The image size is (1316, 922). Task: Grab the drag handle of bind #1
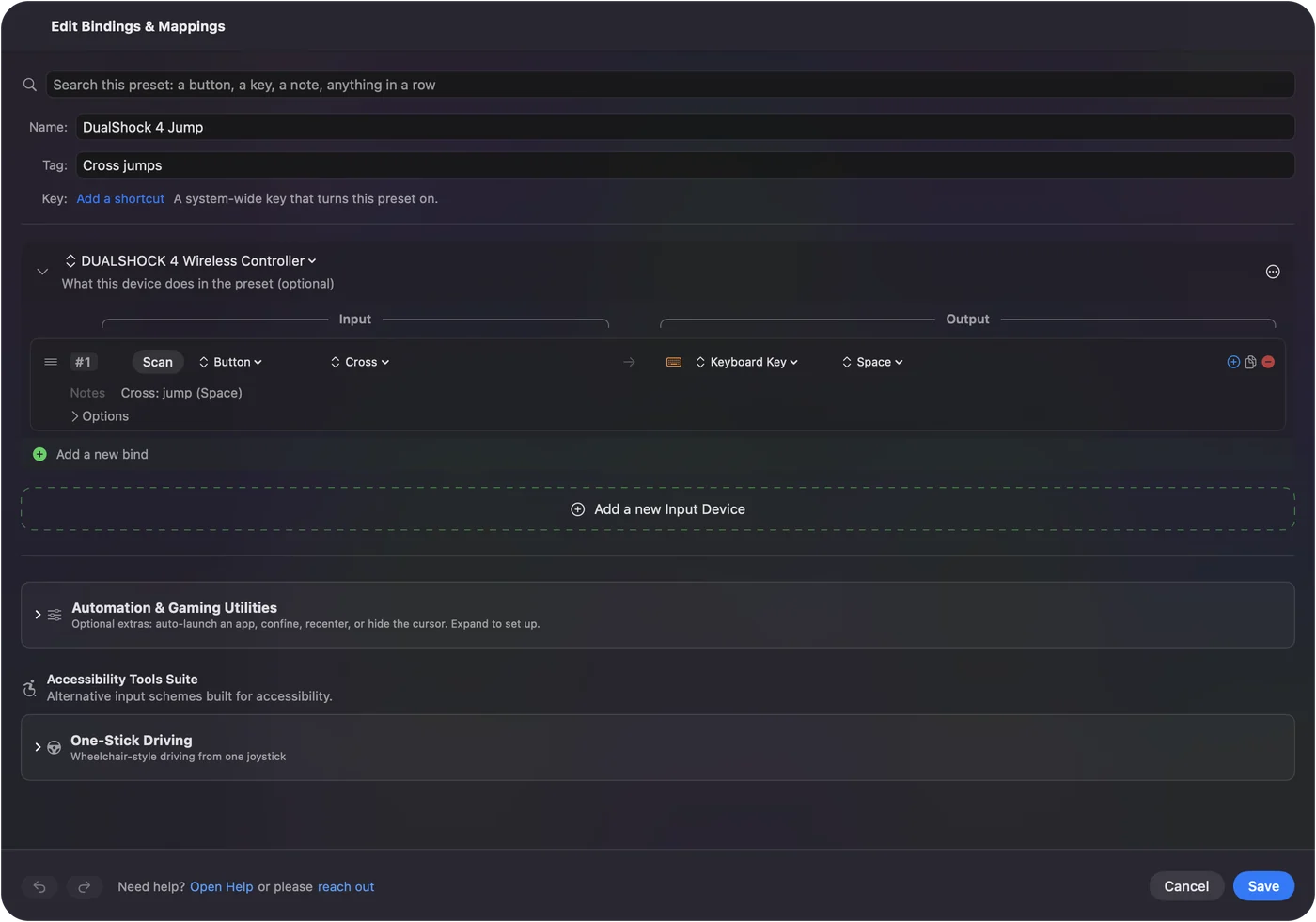[51, 362]
